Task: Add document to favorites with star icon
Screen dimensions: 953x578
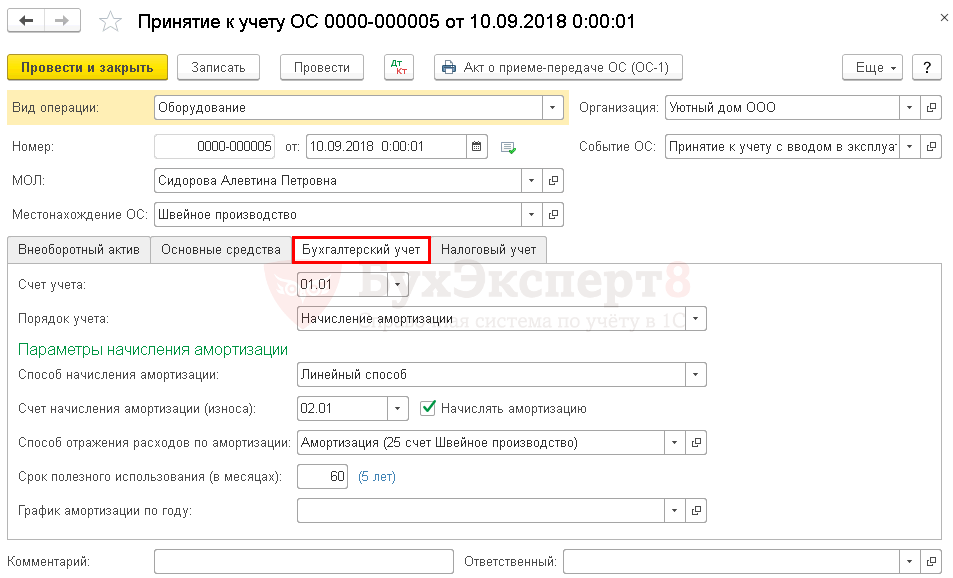Action: [x=112, y=22]
